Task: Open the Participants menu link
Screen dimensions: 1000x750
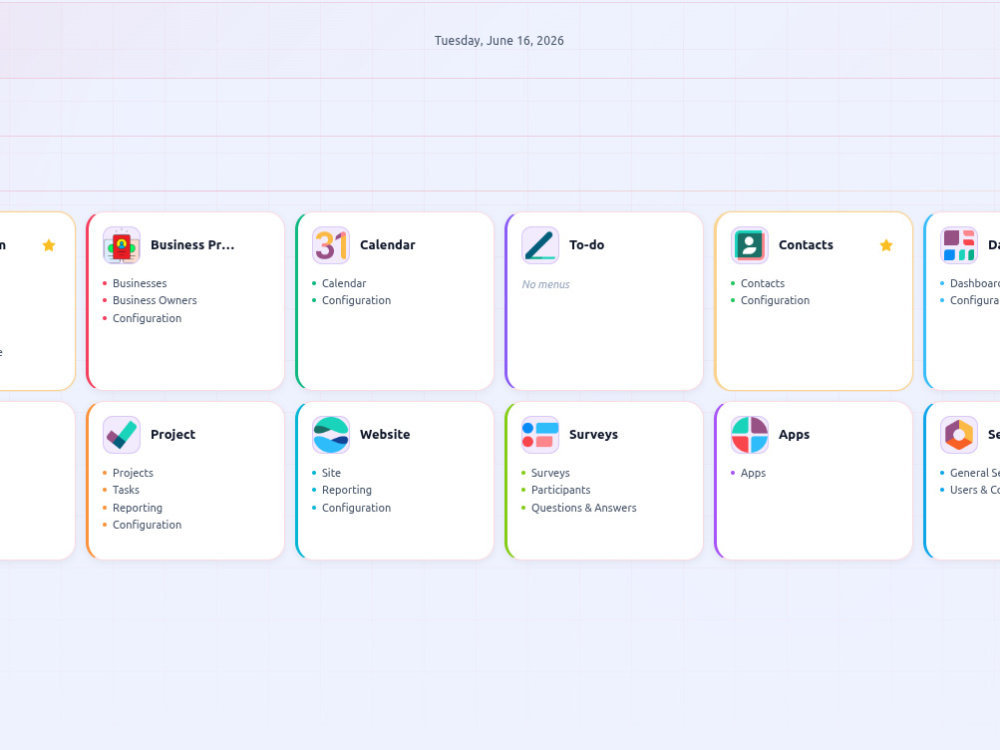Action: 561,490
